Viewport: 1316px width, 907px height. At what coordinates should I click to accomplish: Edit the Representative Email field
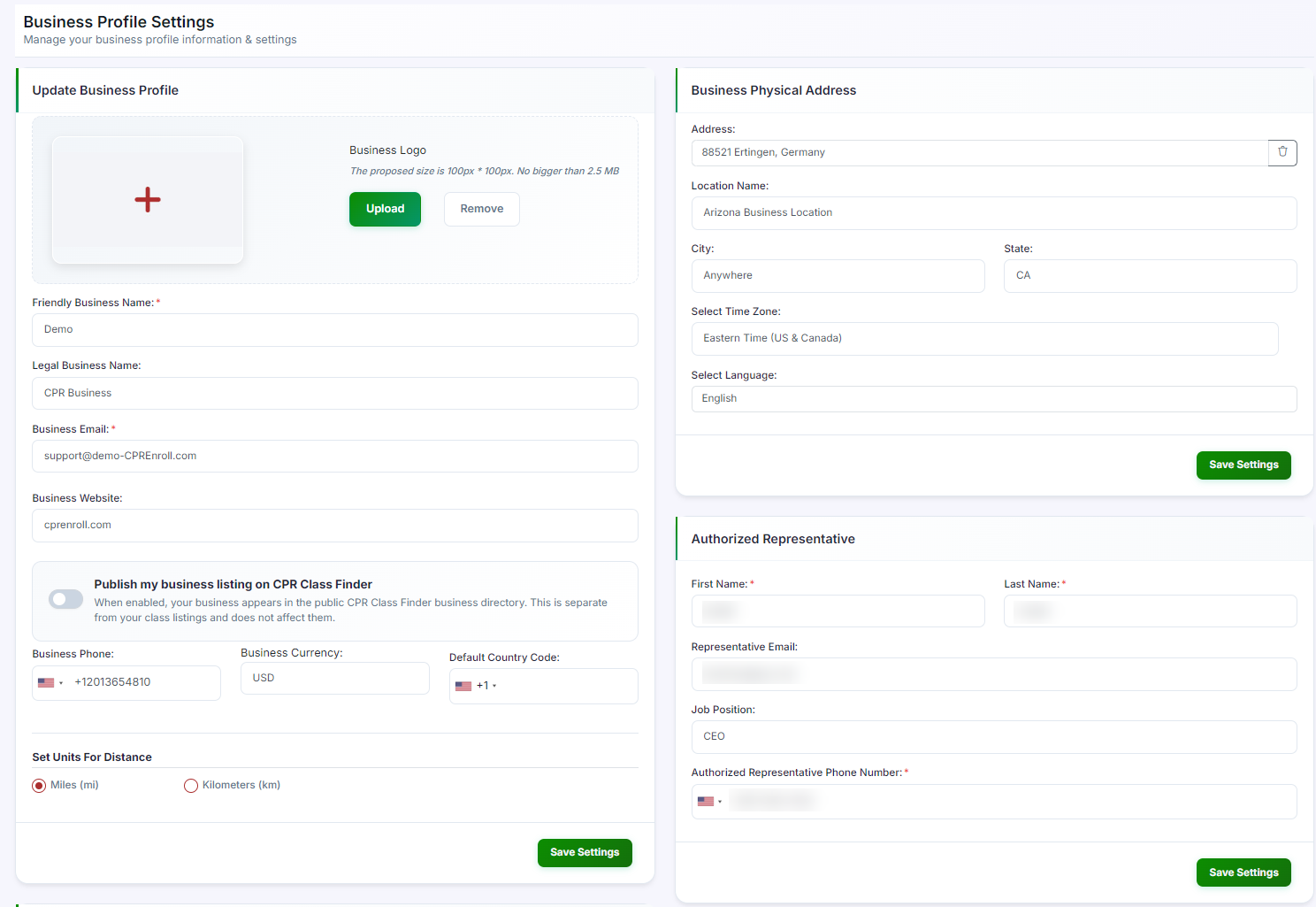[x=994, y=674]
